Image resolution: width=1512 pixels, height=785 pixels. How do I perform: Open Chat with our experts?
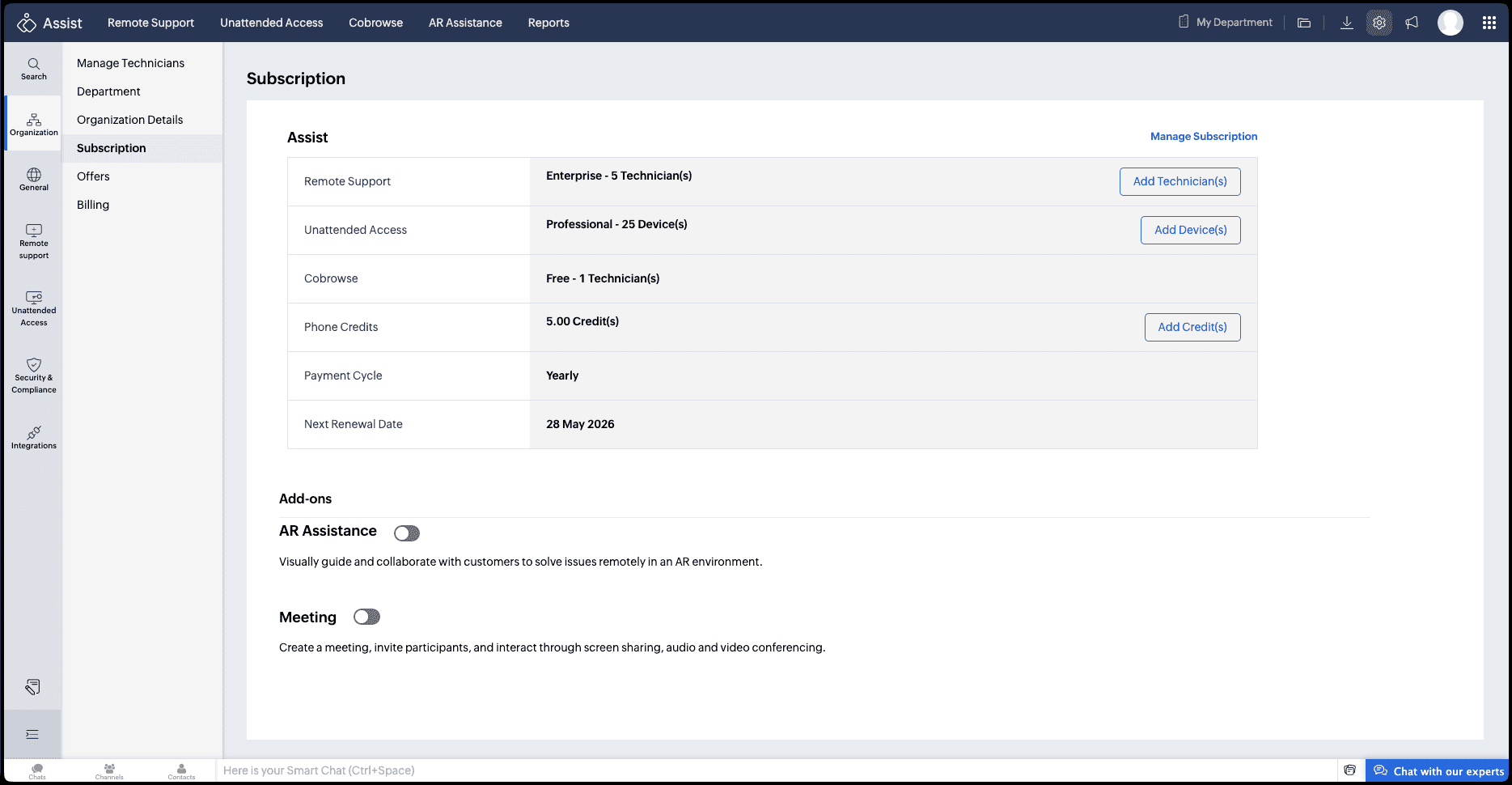pyautogui.click(x=1438, y=771)
